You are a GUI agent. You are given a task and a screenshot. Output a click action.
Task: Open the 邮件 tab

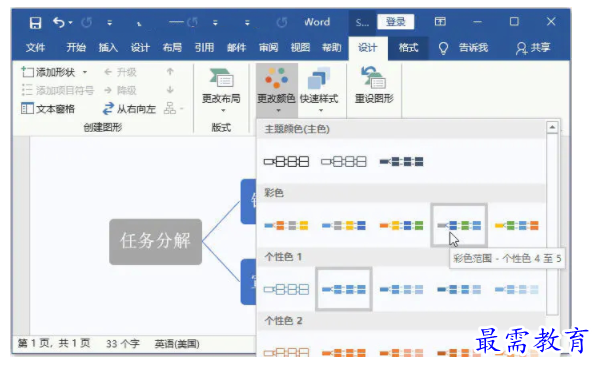pyautogui.click(x=236, y=48)
